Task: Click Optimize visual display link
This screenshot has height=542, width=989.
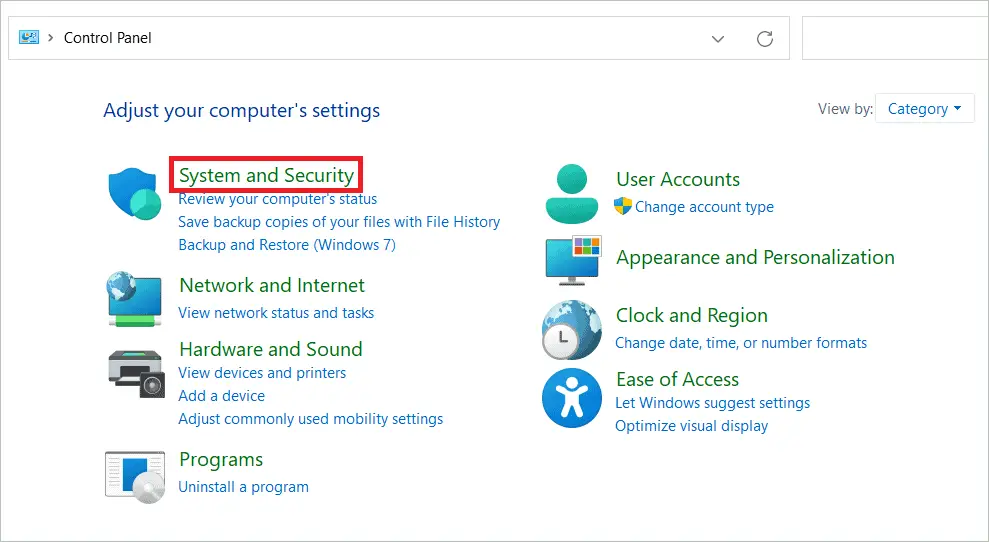Action: click(692, 426)
